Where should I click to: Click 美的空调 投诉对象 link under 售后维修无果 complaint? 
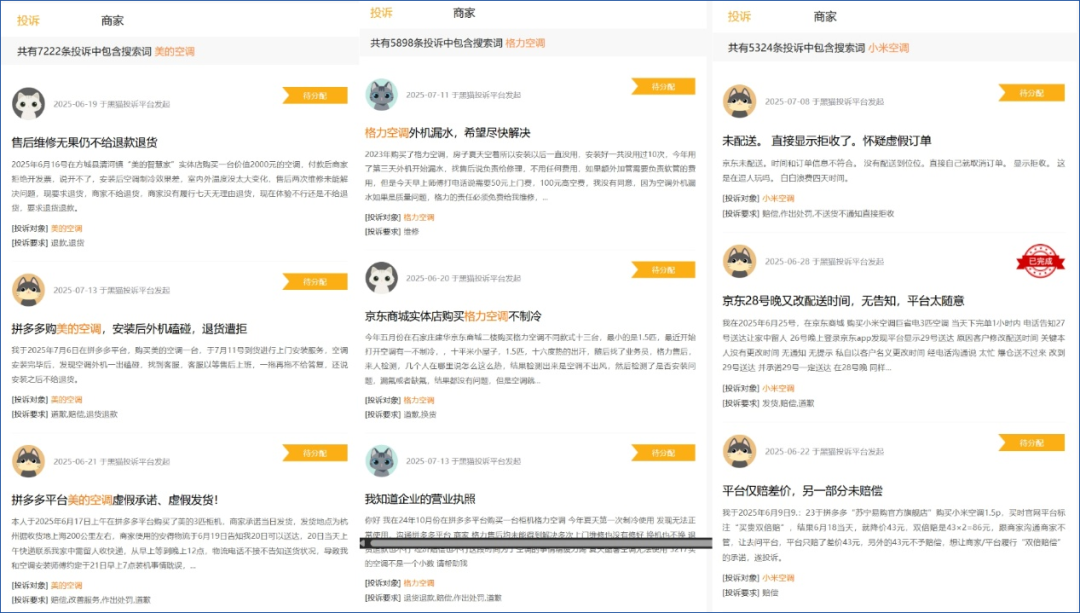67,229
